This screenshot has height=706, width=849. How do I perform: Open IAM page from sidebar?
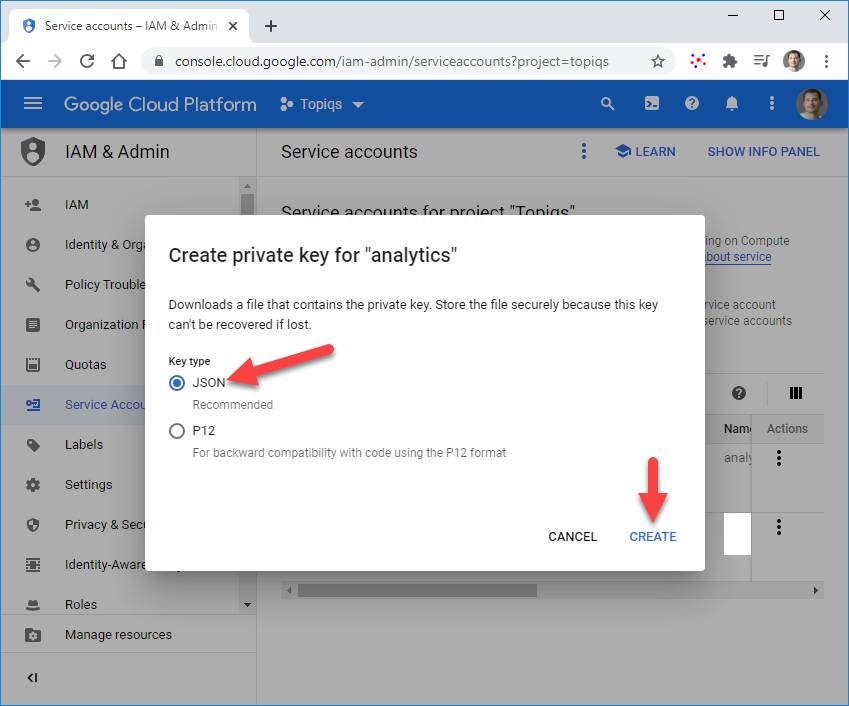[x=77, y=205]
